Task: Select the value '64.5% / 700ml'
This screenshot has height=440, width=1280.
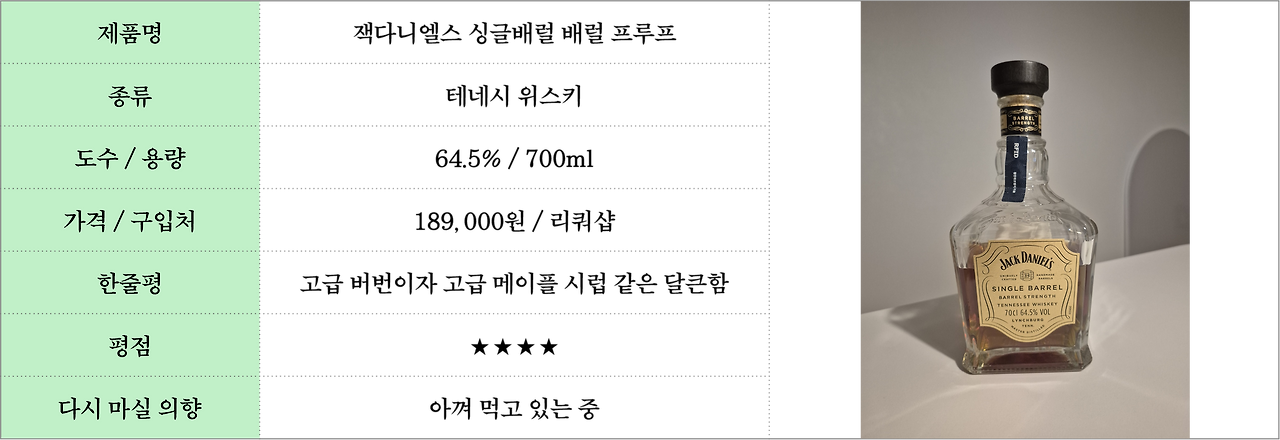Action: 514,159
